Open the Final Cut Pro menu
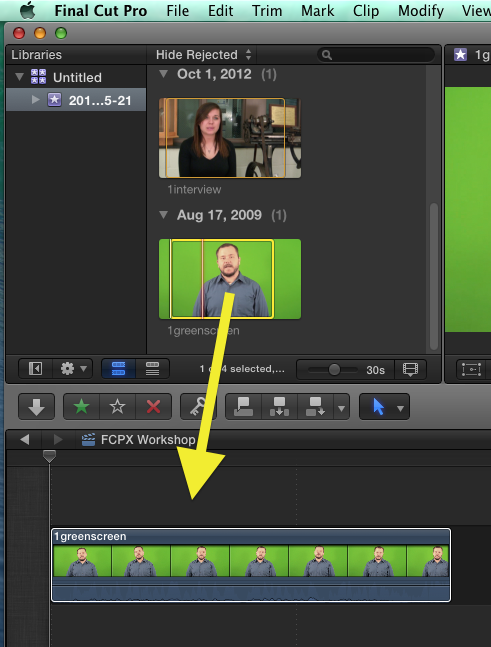 (x=101, y=11)
